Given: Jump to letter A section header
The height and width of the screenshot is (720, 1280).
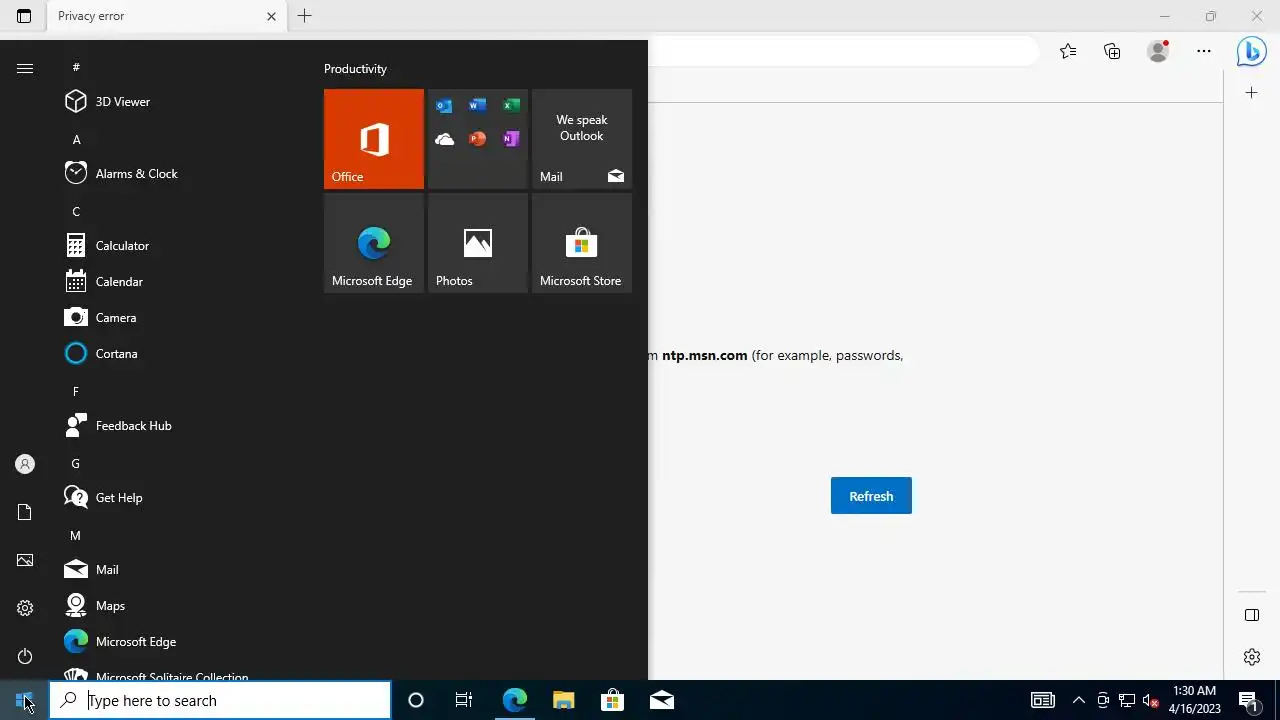Looking at the screenshot, I should pos(76,140).
